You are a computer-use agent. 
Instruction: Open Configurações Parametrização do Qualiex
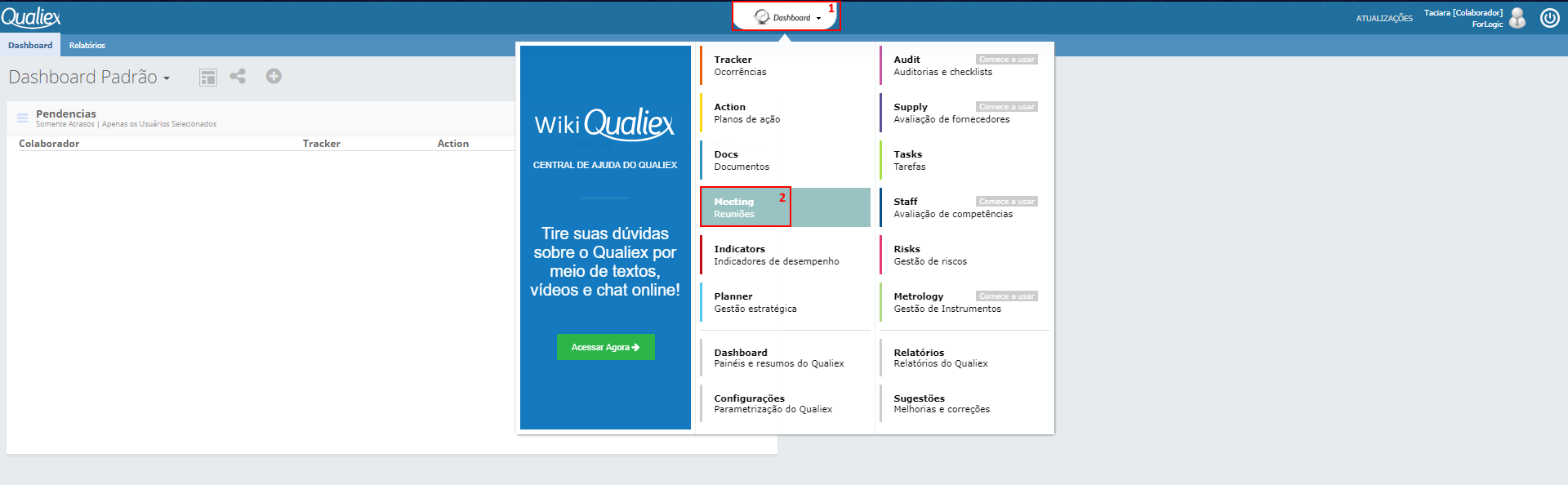coord(785,403)
